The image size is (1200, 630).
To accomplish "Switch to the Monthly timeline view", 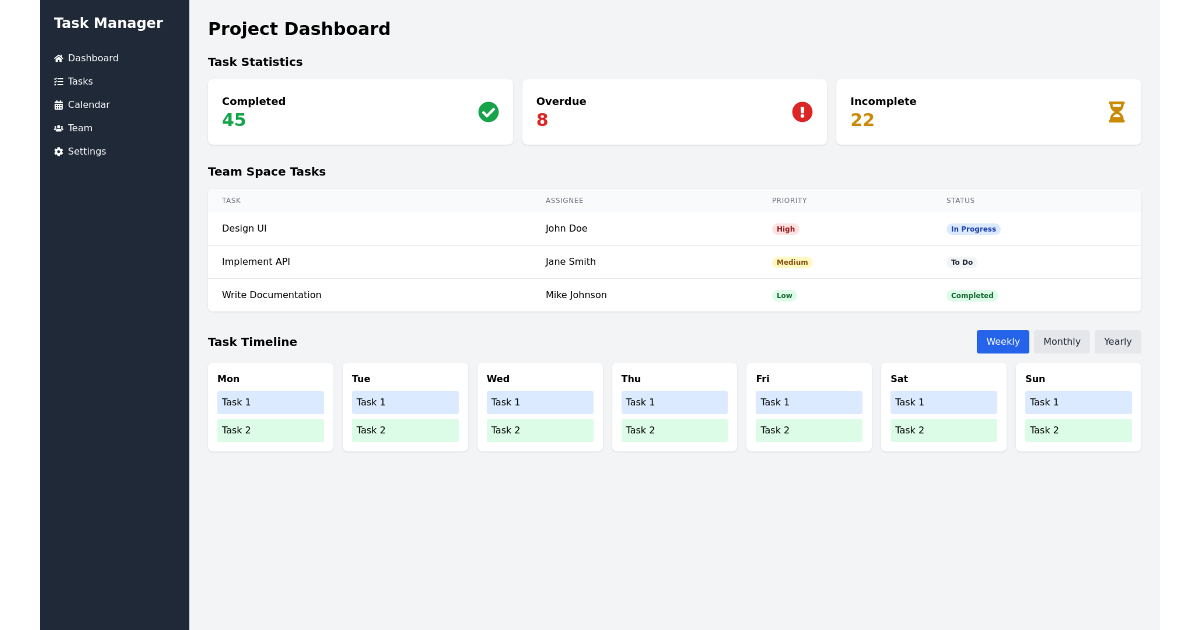I will [1061, 341].
